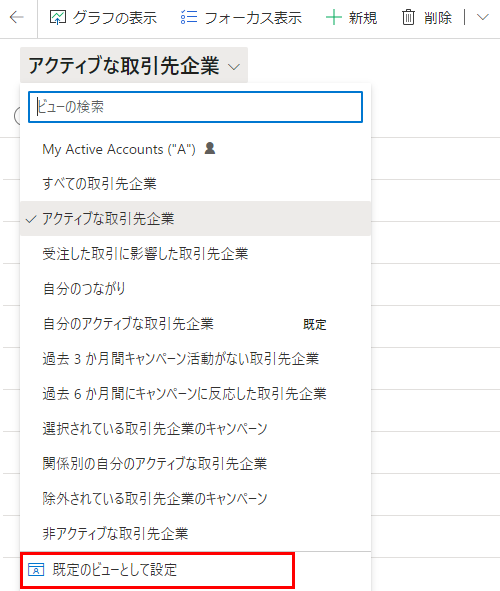
Task: Click 既定のビューとして設定 text
Action: click(115, 570)
